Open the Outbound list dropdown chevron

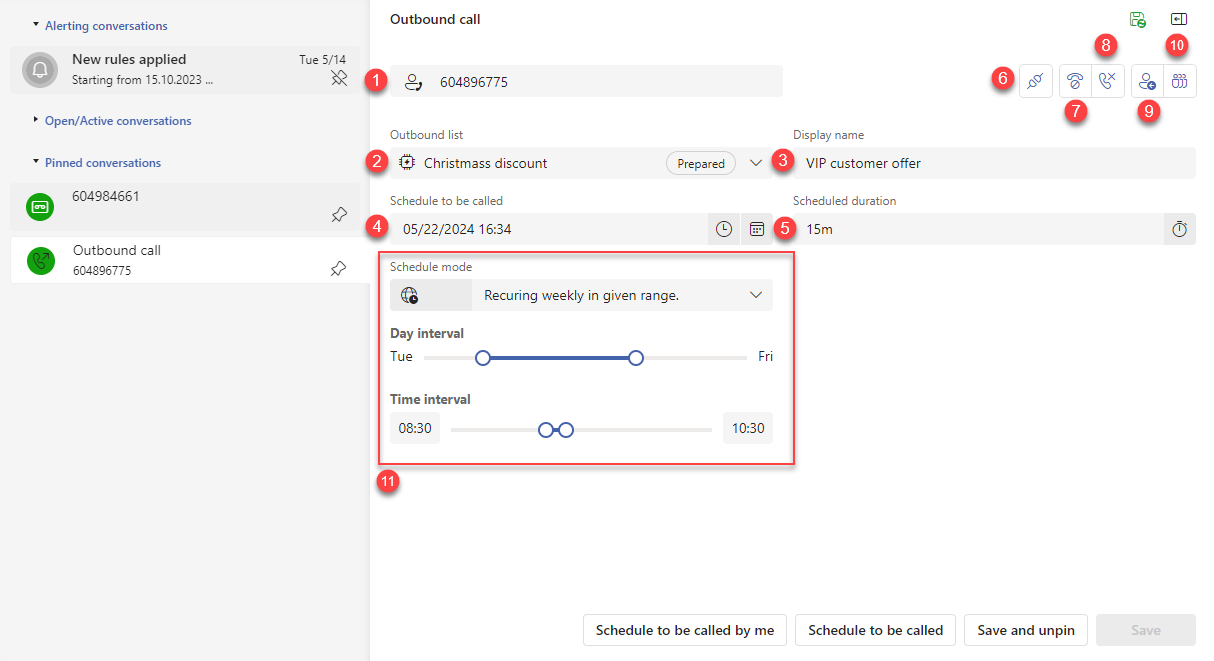click(756, 163)
